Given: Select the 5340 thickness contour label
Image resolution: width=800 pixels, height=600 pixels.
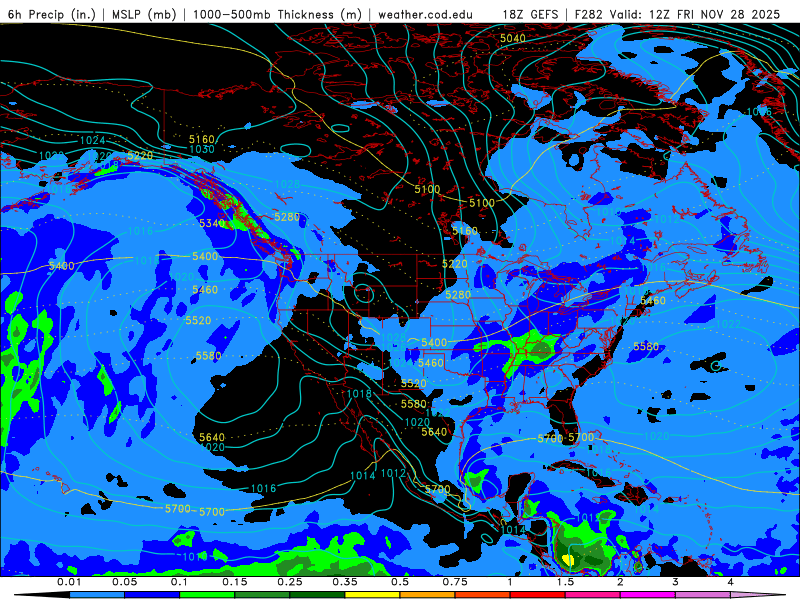Looking at the screenshot, I should [x=212, y=223].
